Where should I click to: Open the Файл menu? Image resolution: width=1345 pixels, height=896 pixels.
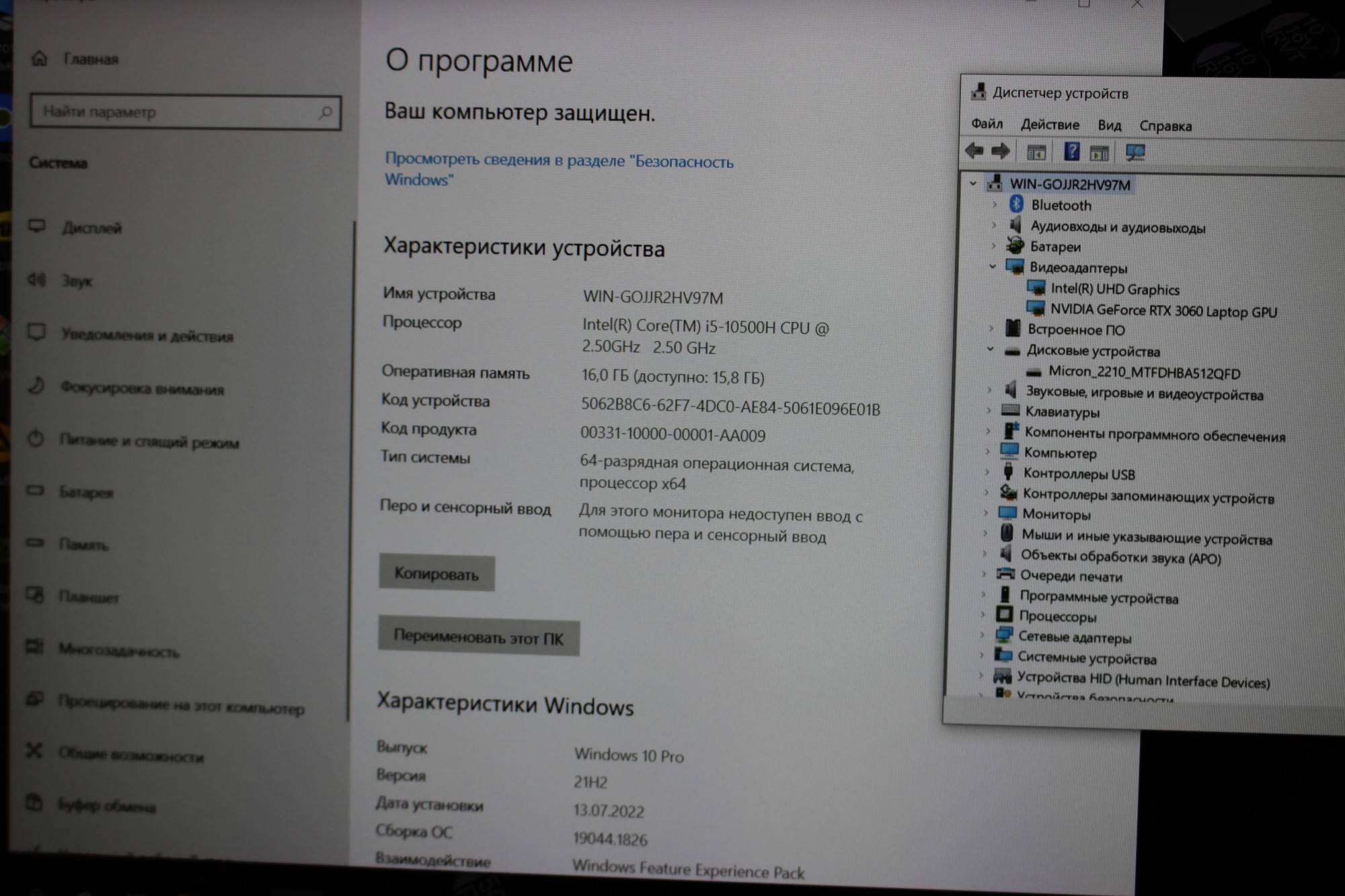(987, 124)
